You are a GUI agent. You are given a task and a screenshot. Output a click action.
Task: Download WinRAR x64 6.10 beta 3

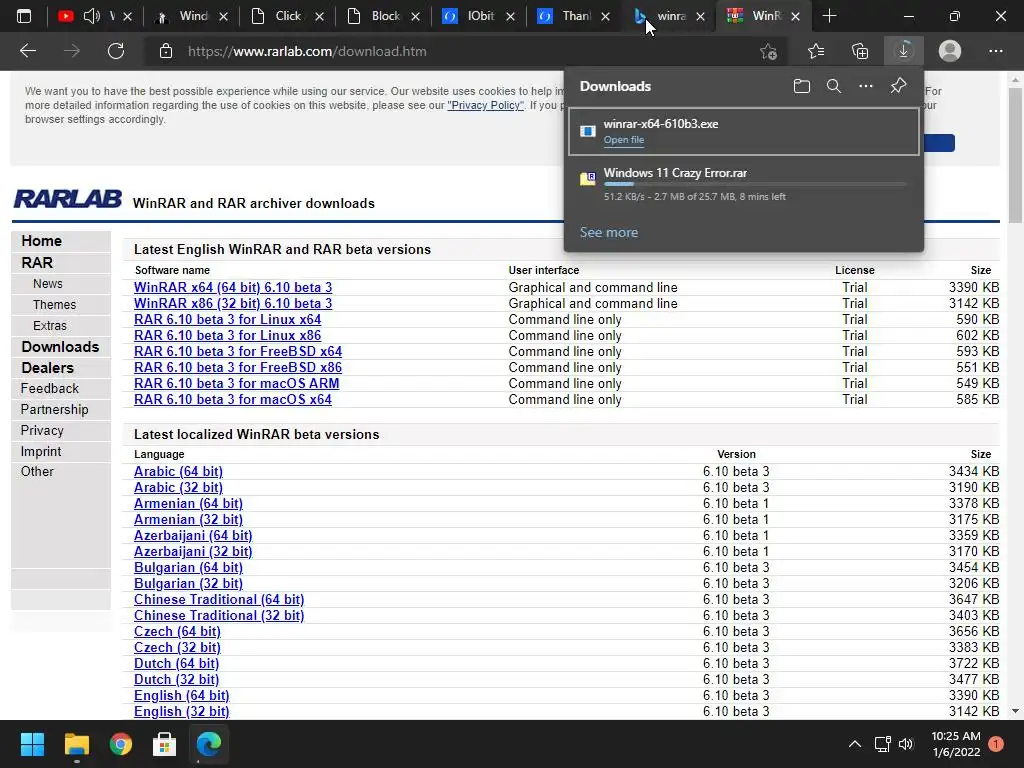tap(233, 287)
